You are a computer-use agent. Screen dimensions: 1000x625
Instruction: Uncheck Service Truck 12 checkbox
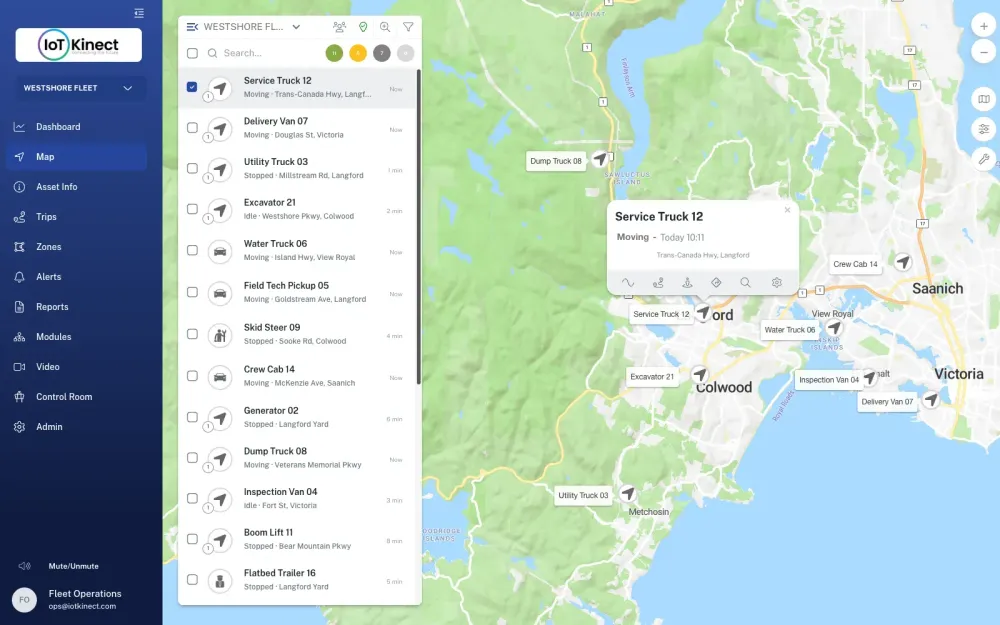pos(192,87)
